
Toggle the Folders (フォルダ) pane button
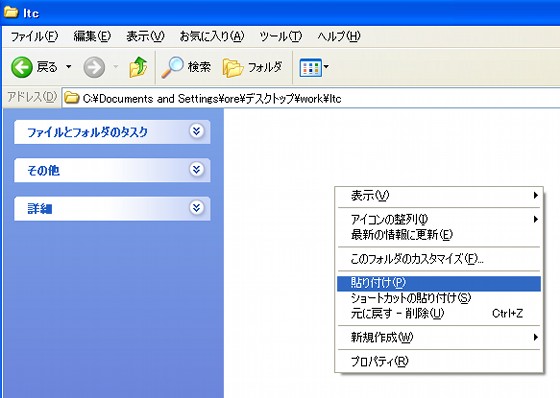[252, 68]
